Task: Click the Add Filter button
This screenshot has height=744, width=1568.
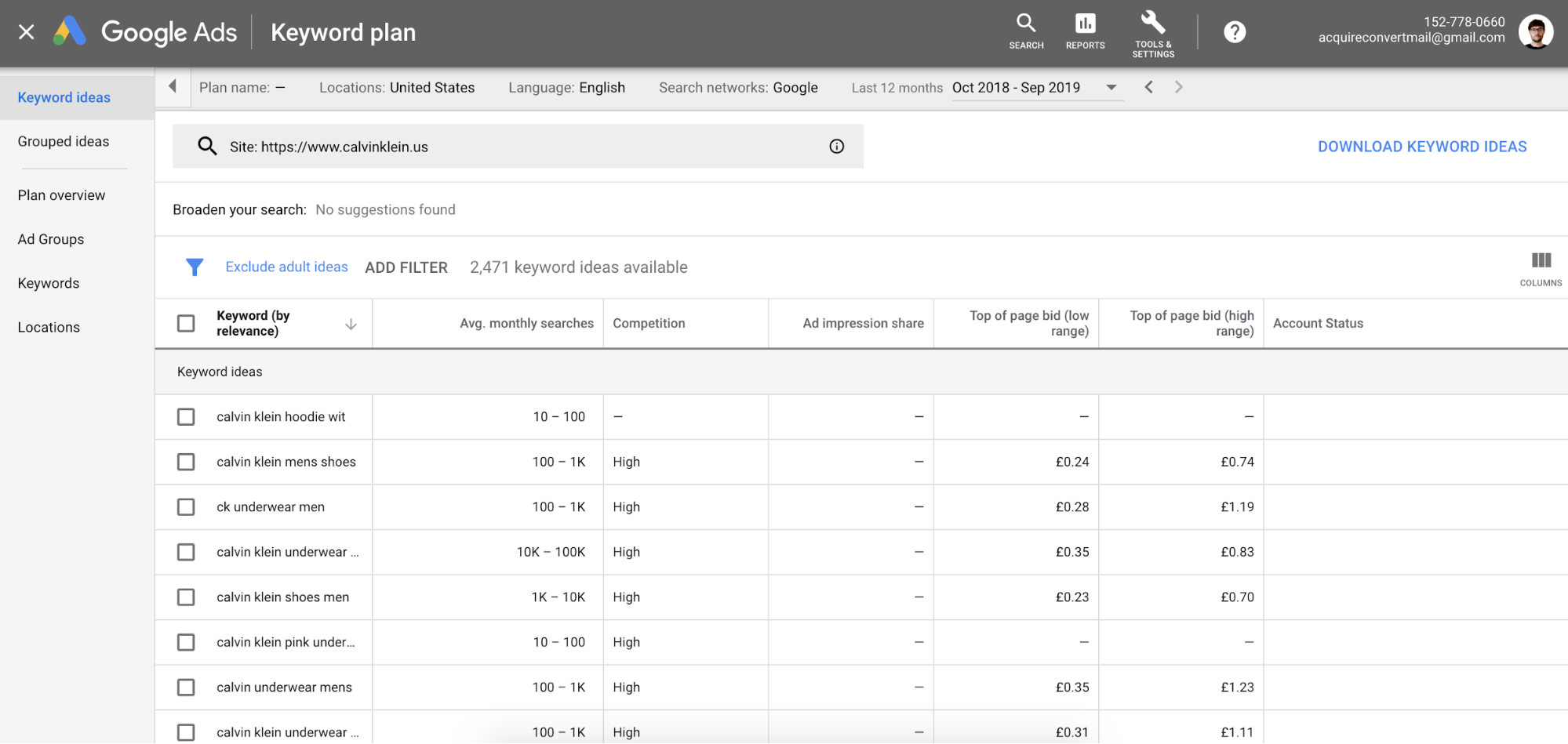Action: pyautogui.click(x=406, y=267)
